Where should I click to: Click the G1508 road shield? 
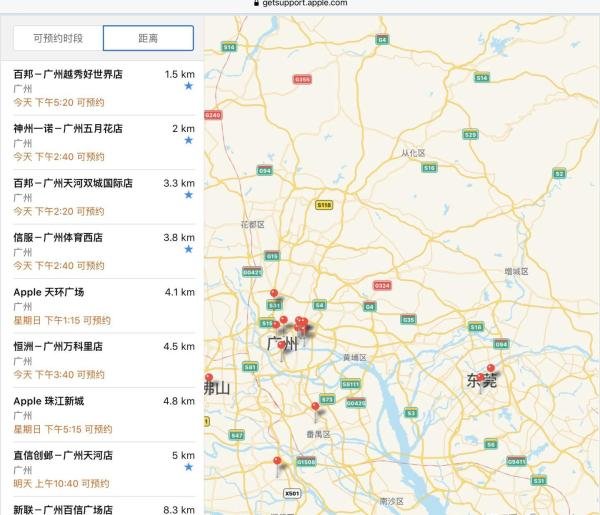(306, 462)
